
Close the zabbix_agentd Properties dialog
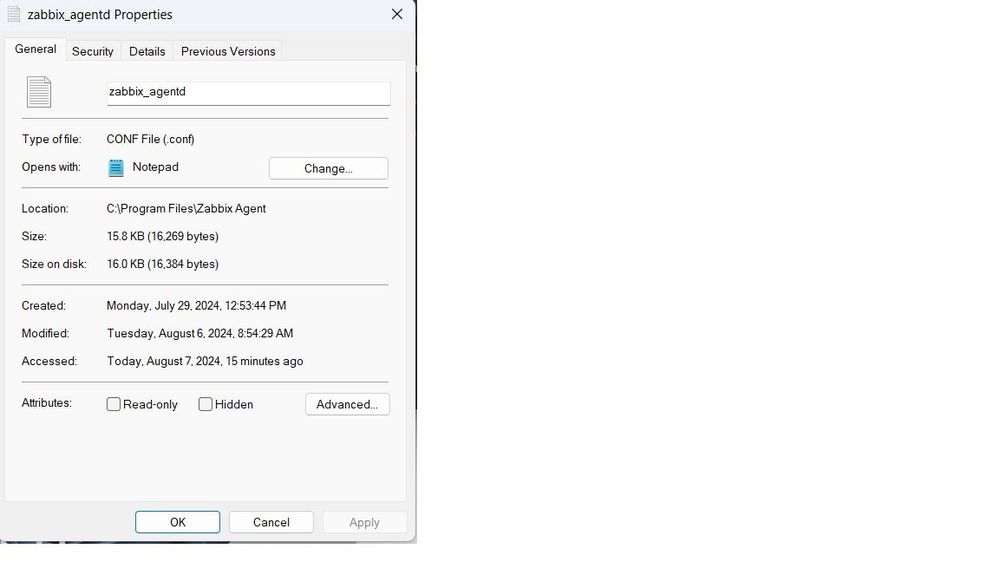397,14
